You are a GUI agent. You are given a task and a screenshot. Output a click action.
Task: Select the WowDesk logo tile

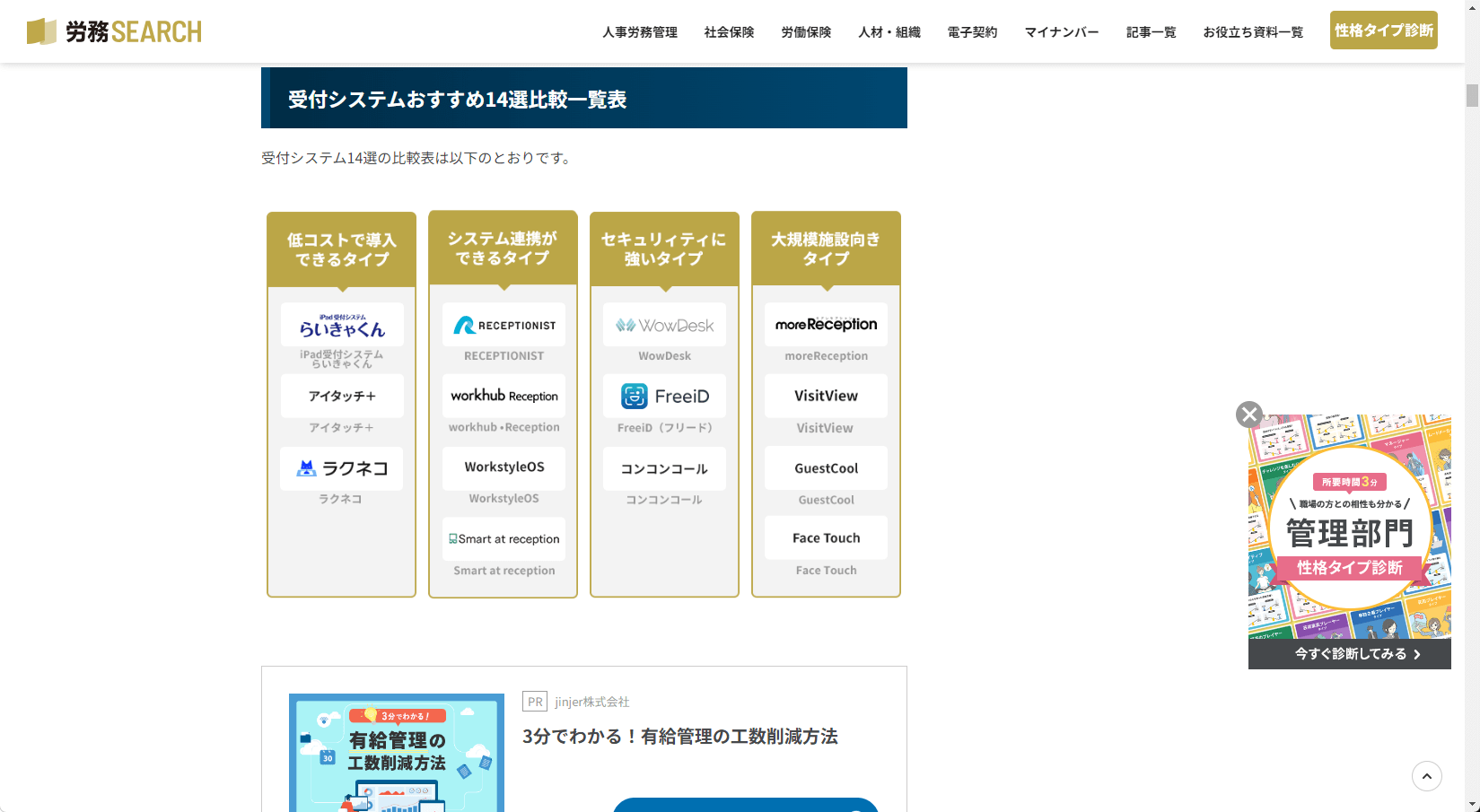[664, 325]
